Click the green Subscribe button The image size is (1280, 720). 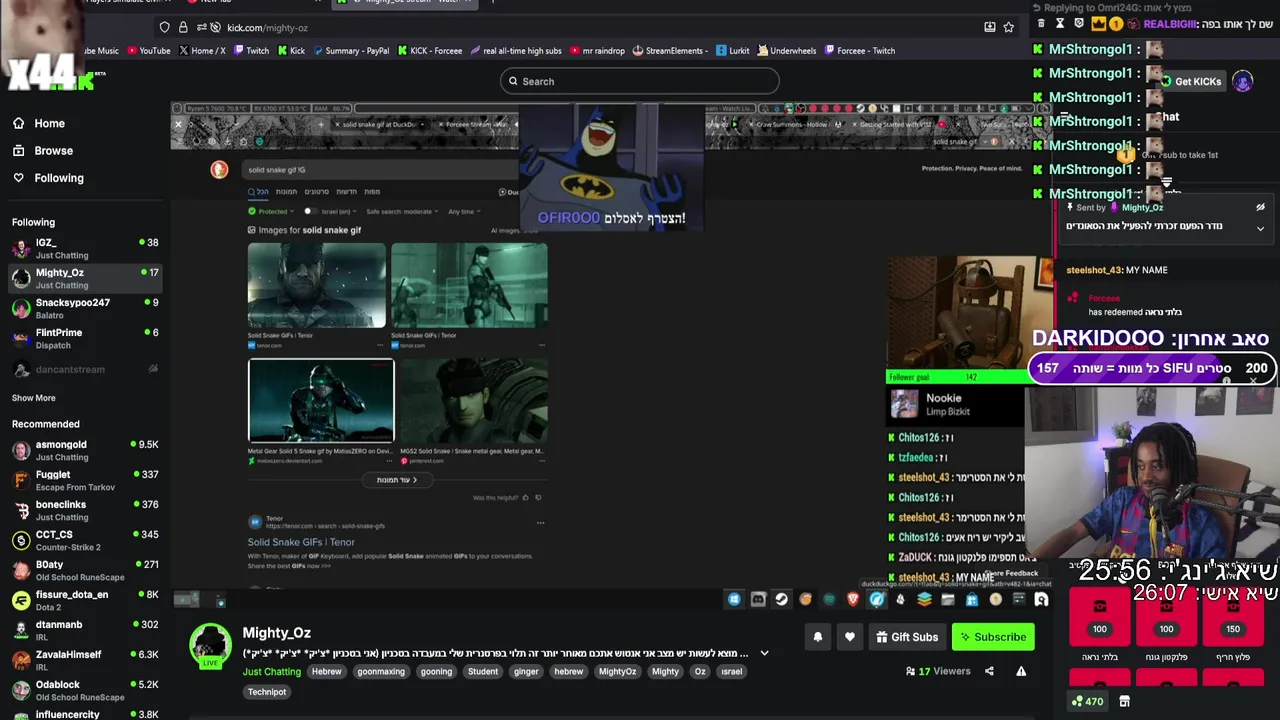click(x=993, y=637)
